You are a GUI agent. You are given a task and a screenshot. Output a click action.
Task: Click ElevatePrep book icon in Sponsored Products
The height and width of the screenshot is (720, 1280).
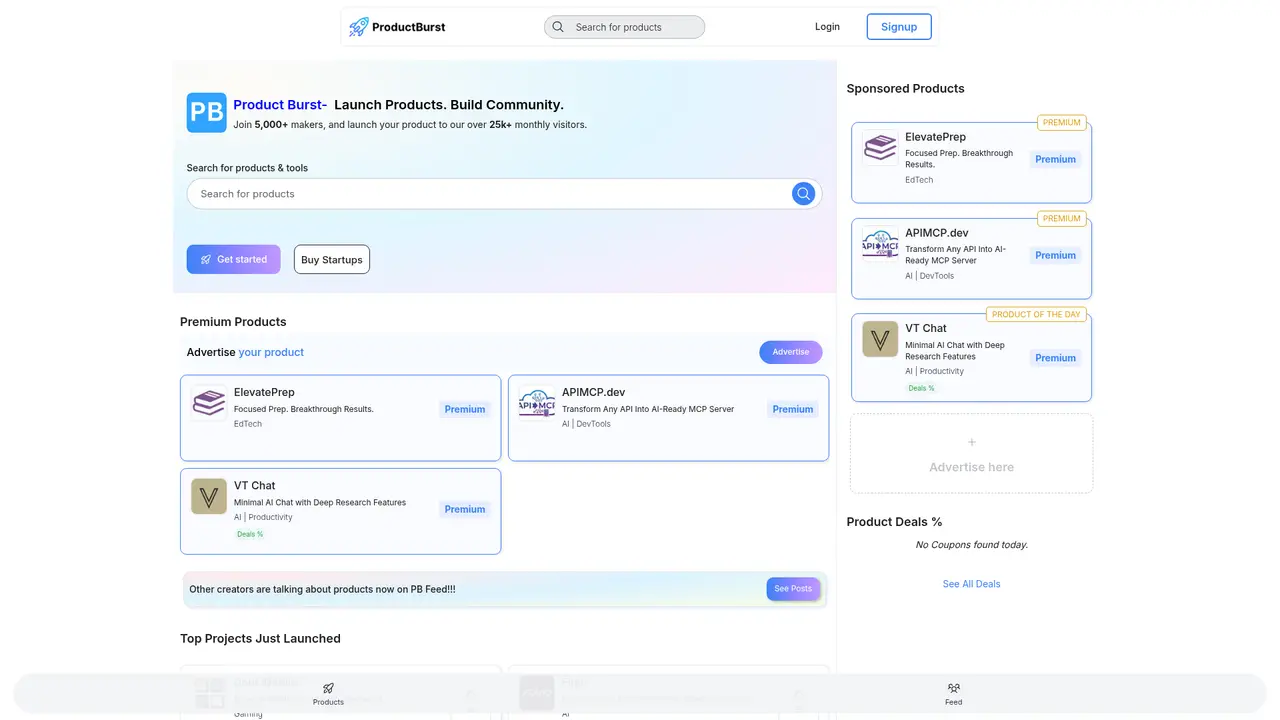pyautogui.click(x=881, y=148)
